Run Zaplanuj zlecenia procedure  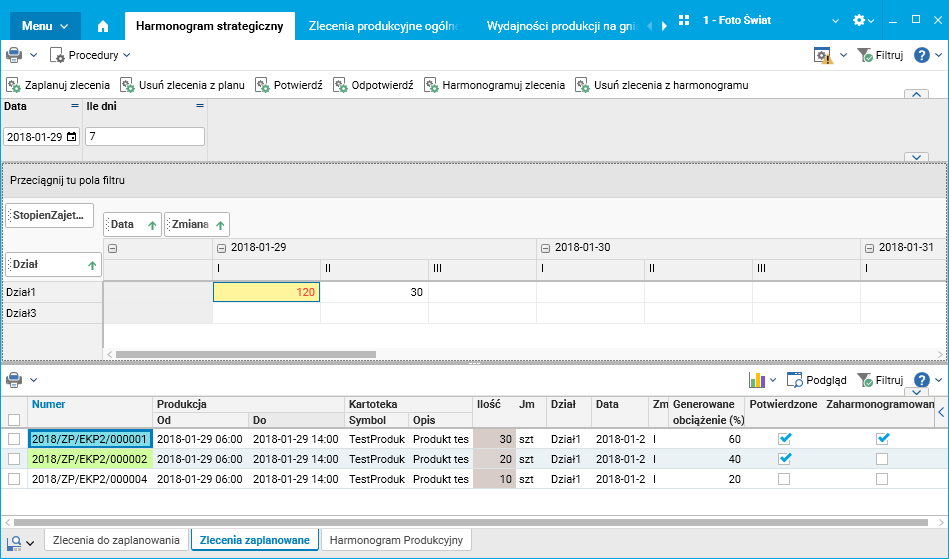(x=58, y=85)
